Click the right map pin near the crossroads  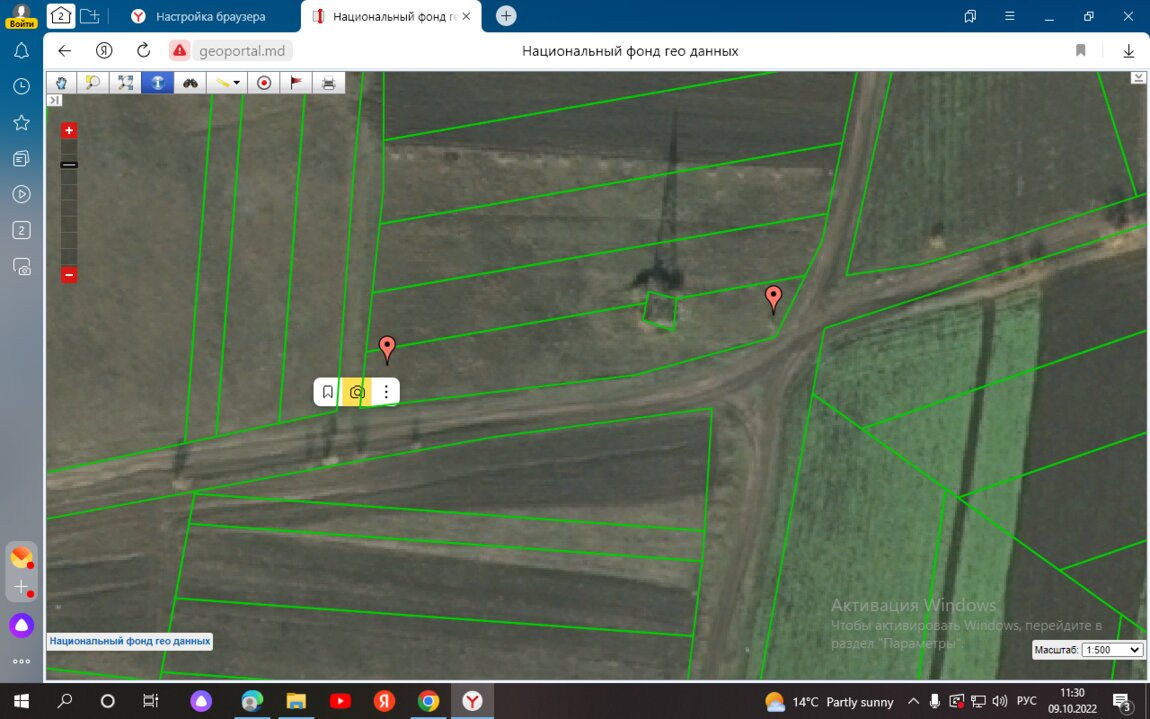(x=773, y=298)
